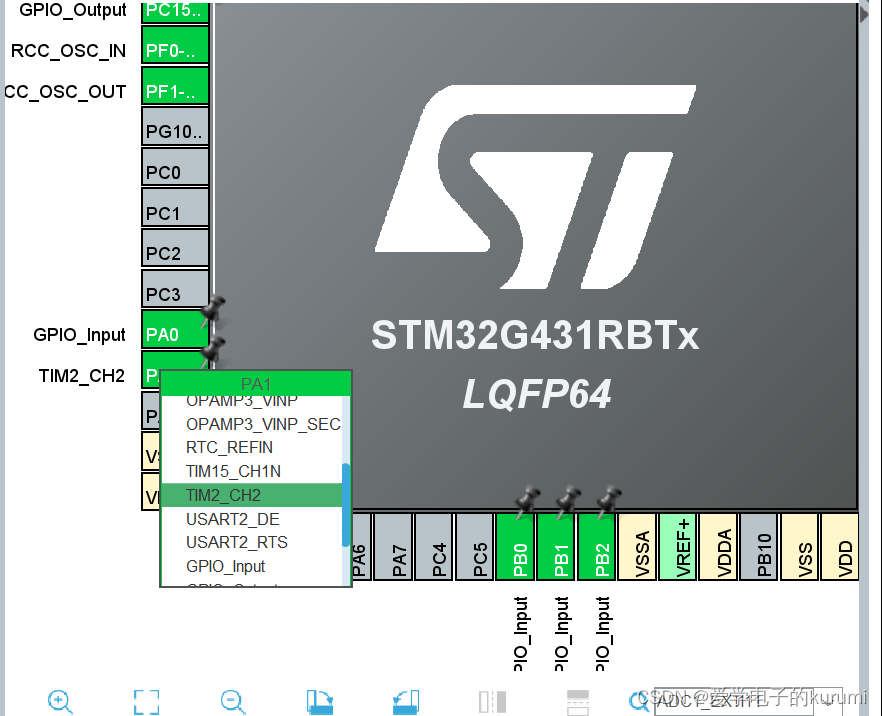This screenshot has height=716, width=882.
Task: Select pin PF0 on the chip
Action: 175,46
